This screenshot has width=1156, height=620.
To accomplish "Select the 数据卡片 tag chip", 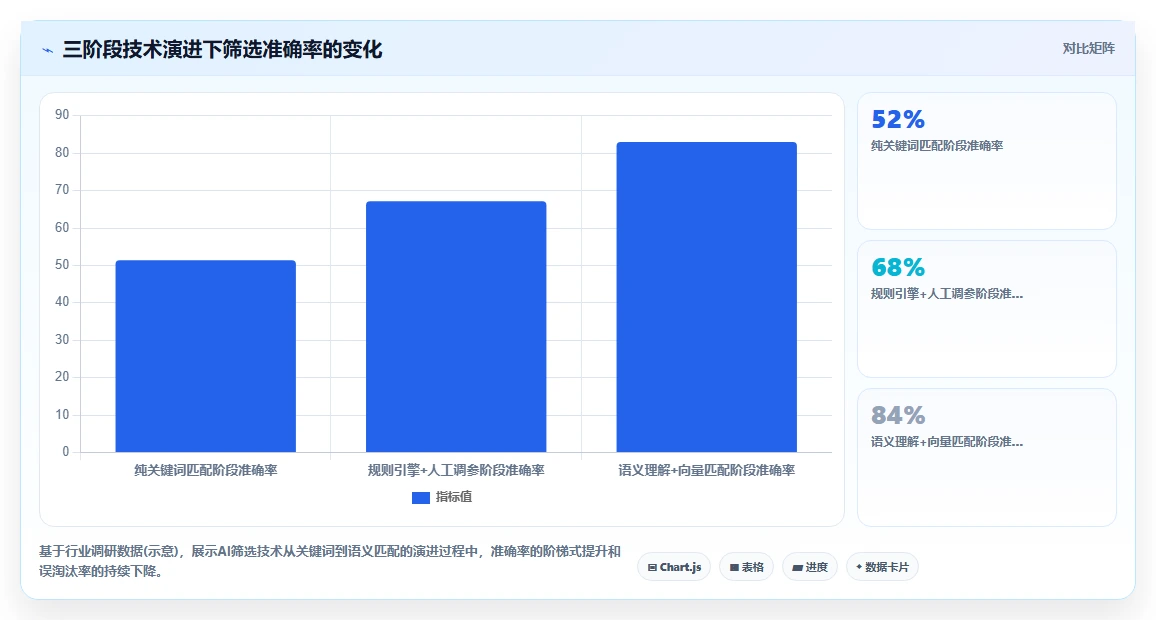I will click(882, 567).
